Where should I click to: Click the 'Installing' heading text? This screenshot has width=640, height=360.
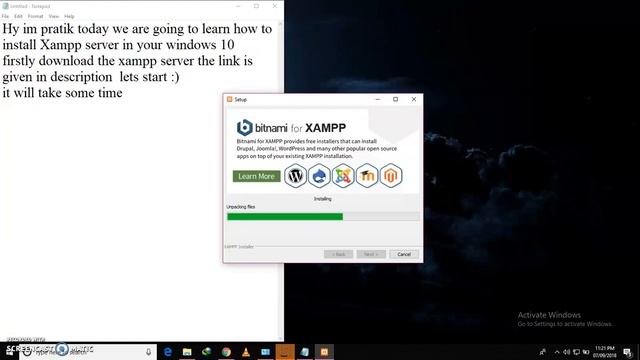click(x=322, y=199)
